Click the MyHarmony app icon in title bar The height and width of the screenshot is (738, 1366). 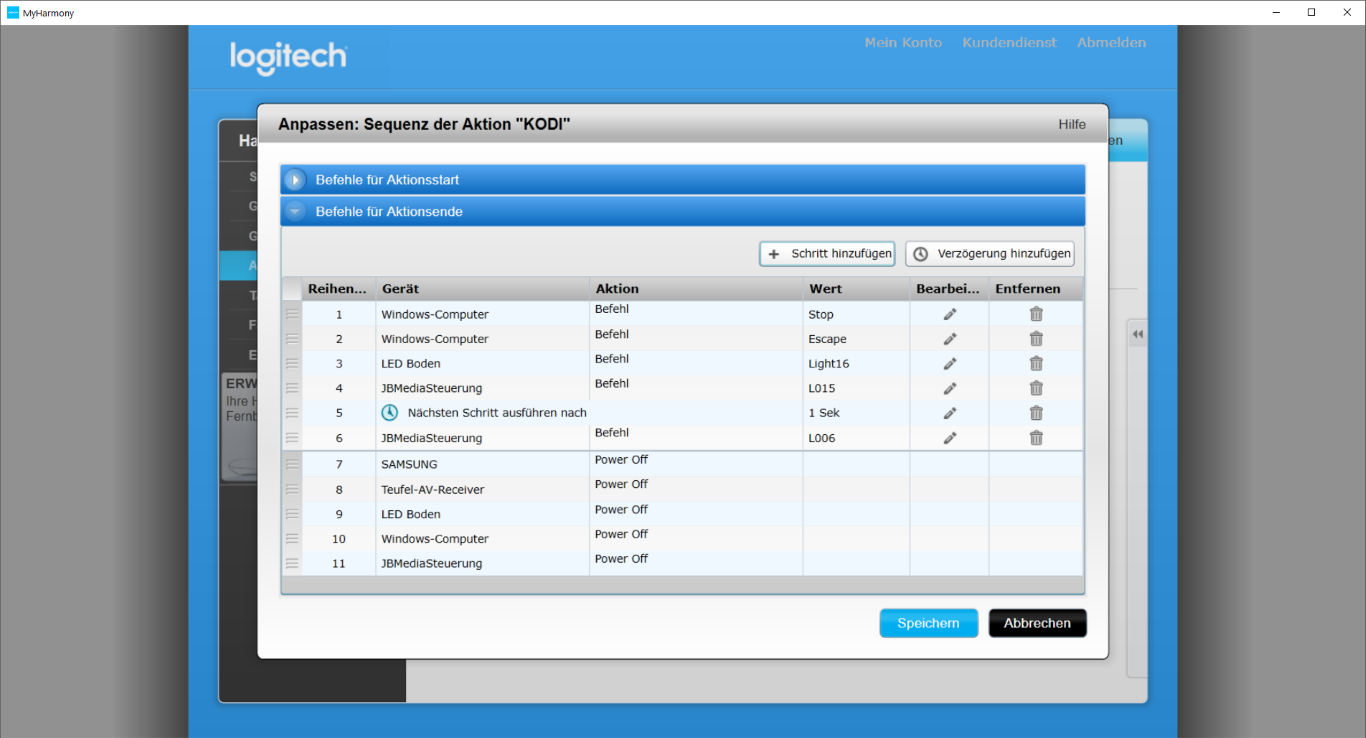click(13, 13)
